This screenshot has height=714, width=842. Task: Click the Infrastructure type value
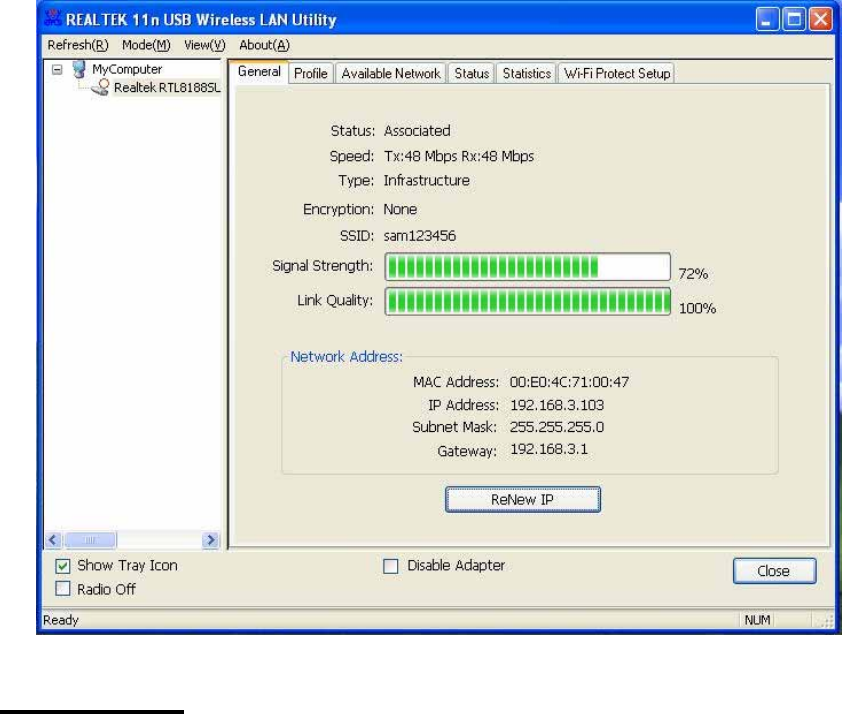(426, 180)
